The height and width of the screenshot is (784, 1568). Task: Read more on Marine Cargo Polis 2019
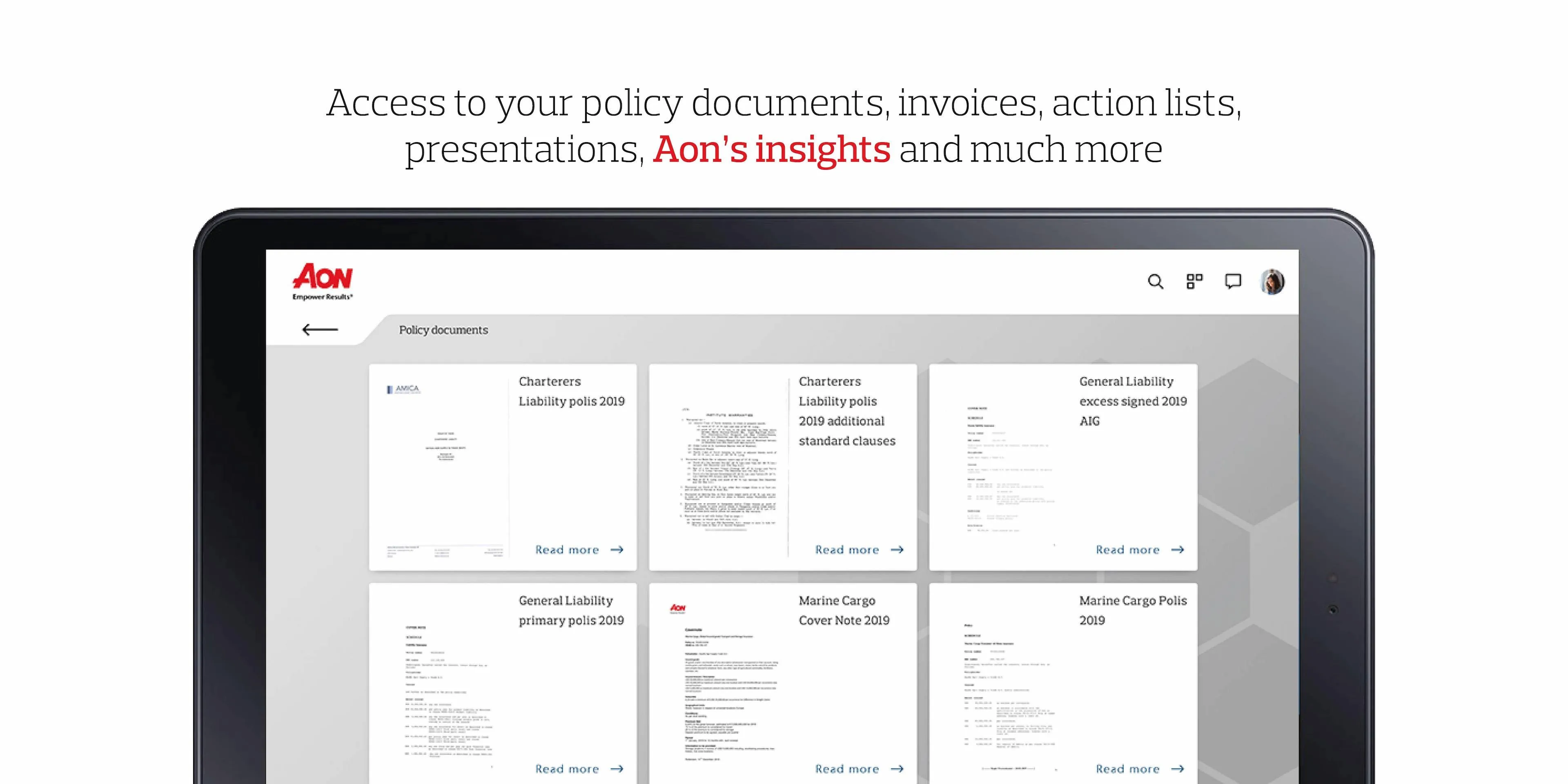click(1140, 769)
